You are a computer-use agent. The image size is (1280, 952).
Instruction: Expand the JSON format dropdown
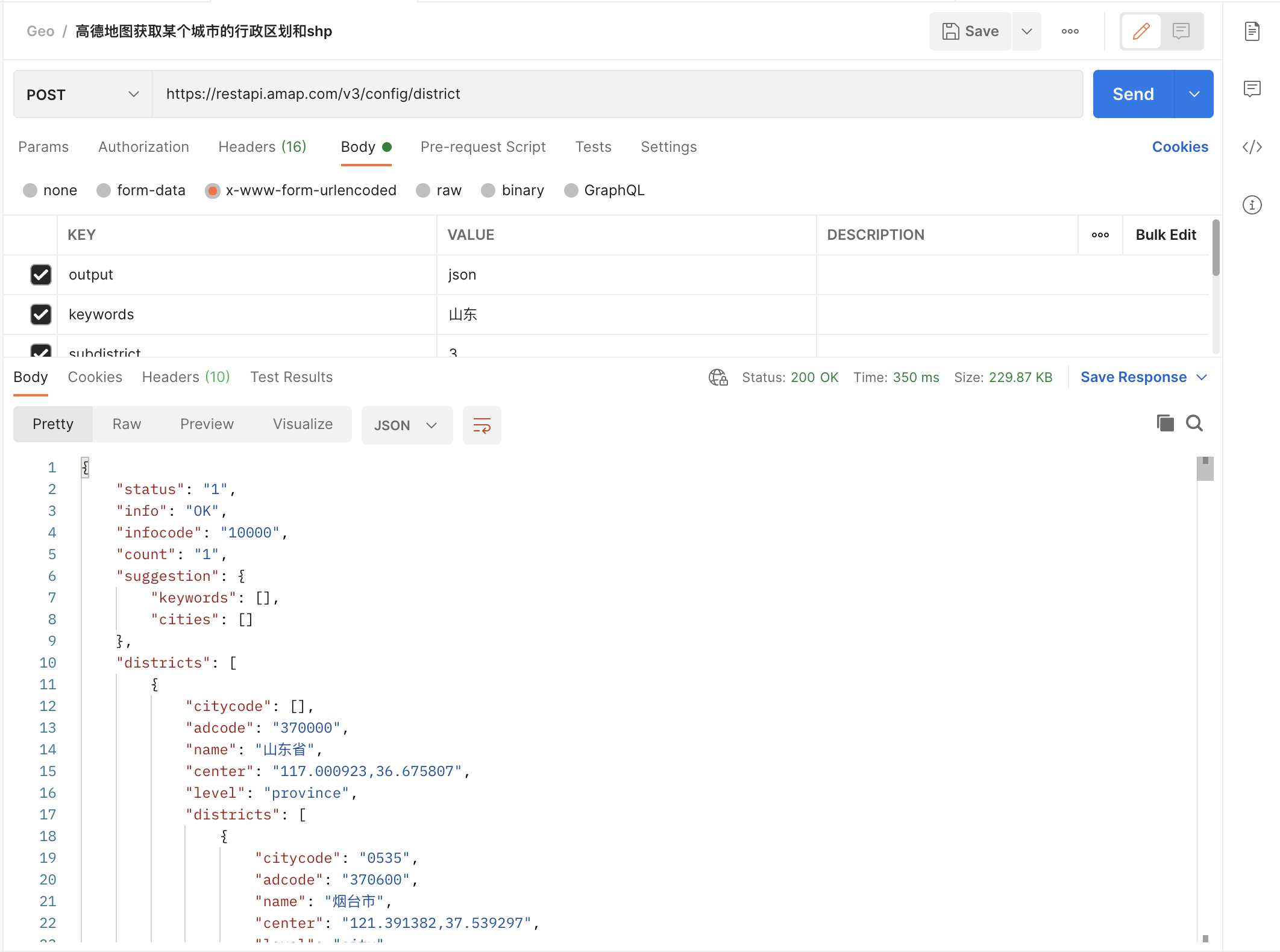point(406,425)
